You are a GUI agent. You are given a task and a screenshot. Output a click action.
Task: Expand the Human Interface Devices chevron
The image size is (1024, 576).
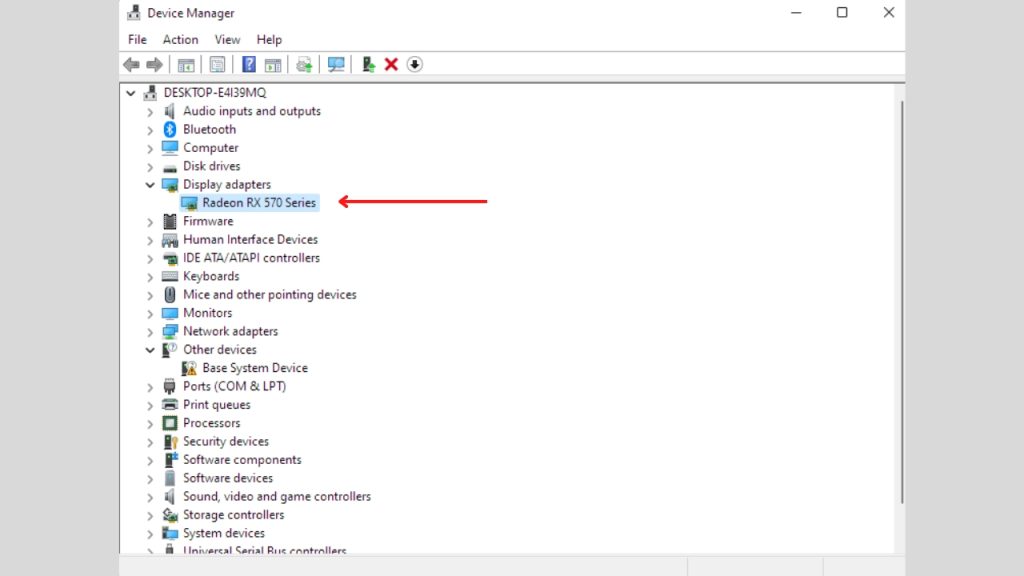click(150, 240)
